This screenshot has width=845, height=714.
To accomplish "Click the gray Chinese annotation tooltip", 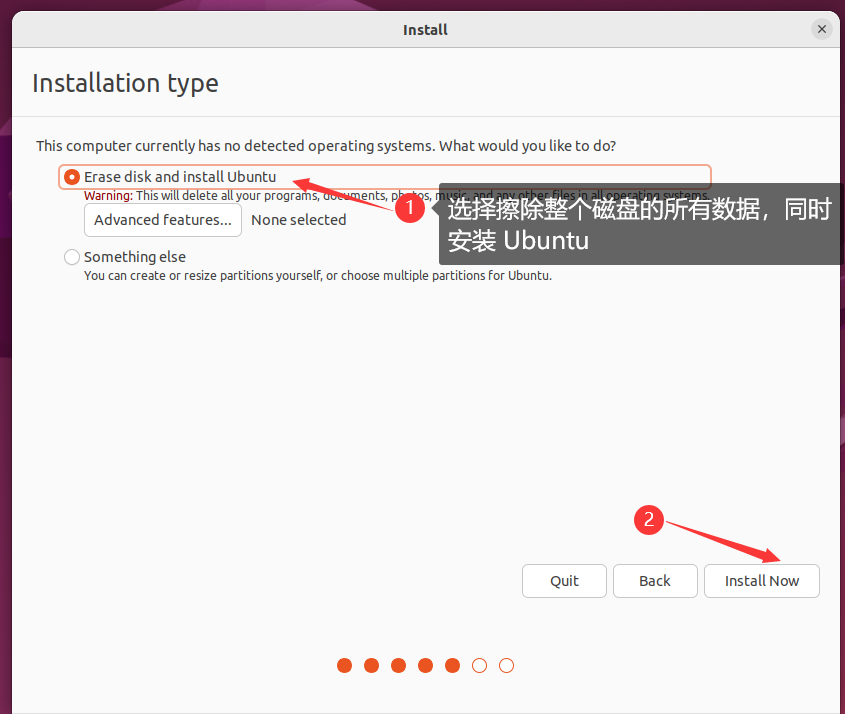I will [638, 225].
